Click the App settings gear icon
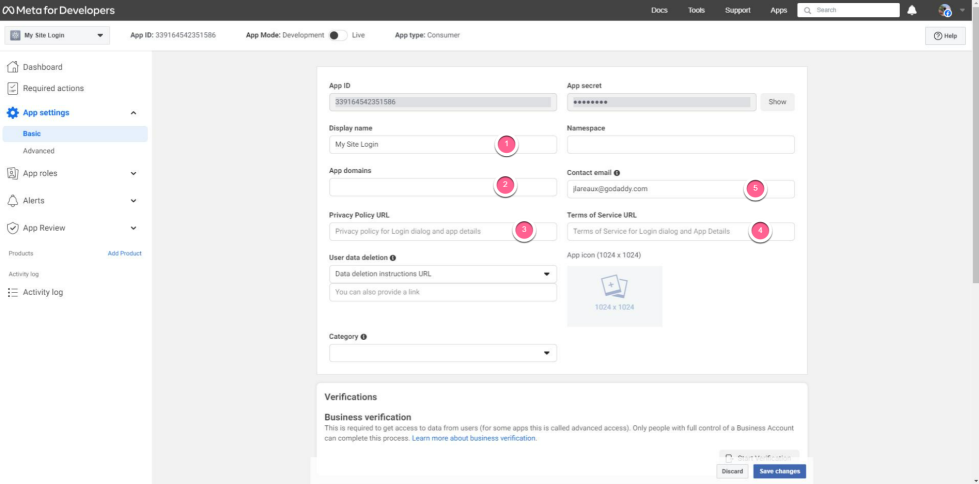 [12, 113]
